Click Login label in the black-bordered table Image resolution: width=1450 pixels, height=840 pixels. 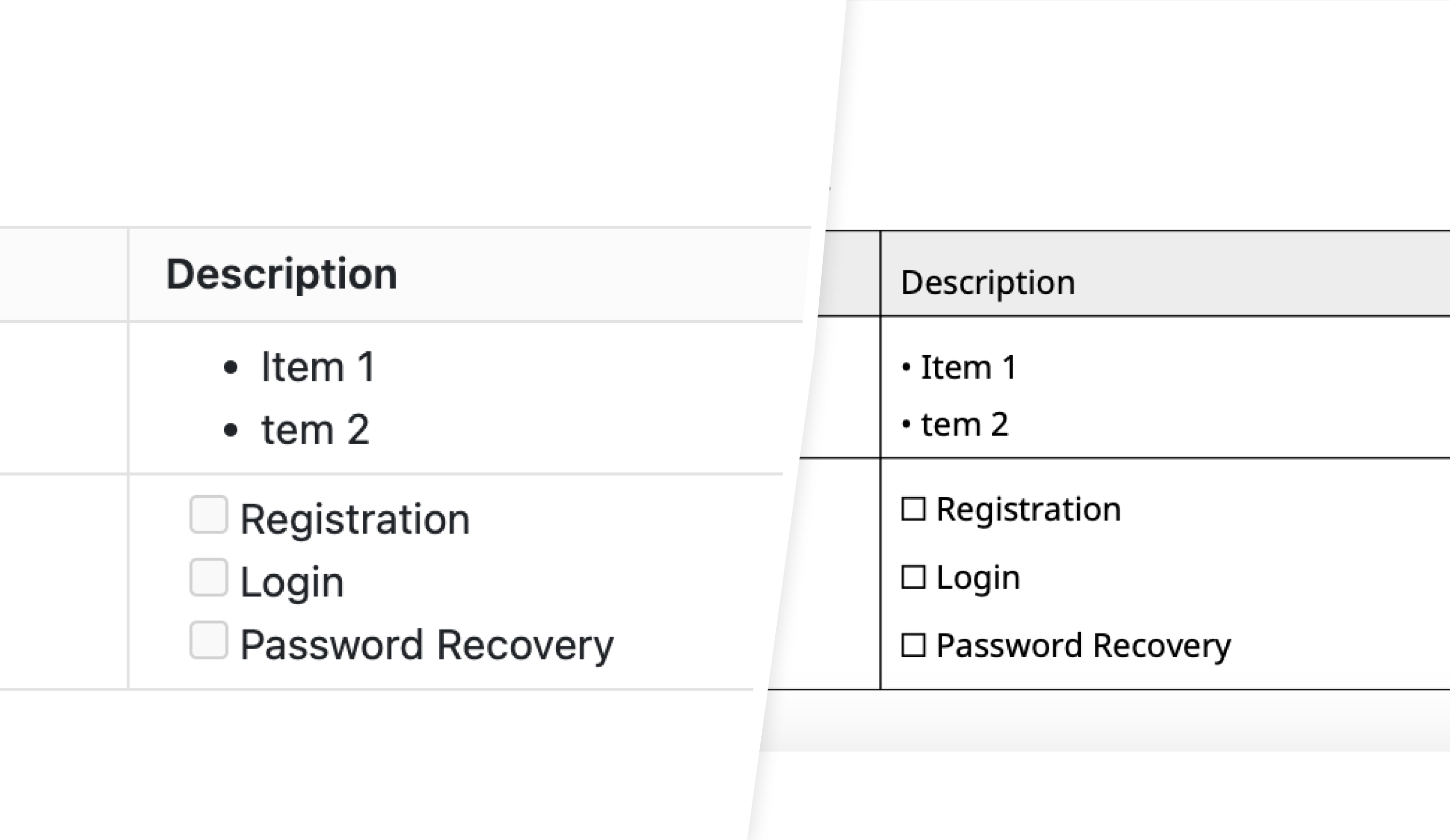click(x=978, y=577)
